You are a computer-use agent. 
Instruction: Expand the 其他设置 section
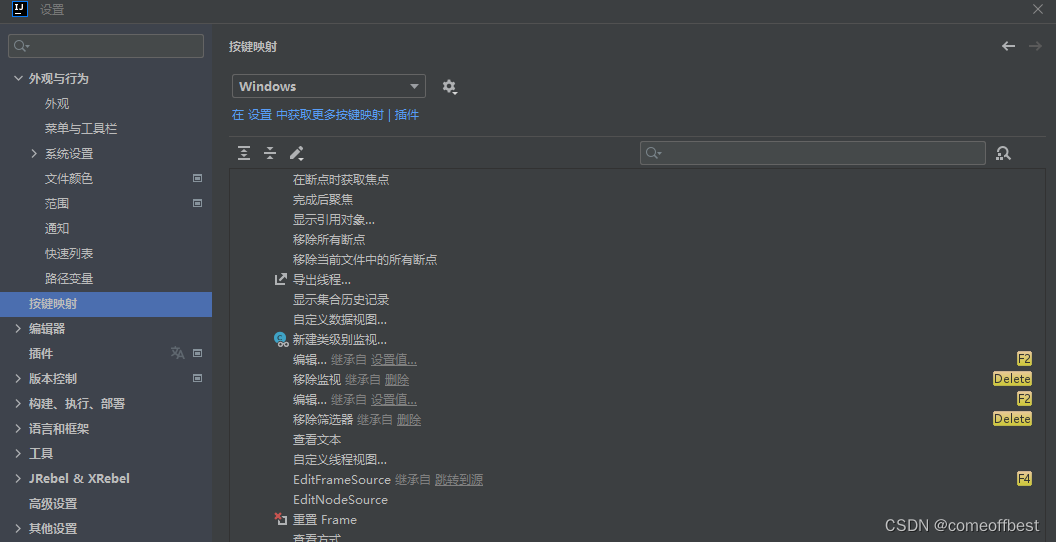click(x=18, y=529)
